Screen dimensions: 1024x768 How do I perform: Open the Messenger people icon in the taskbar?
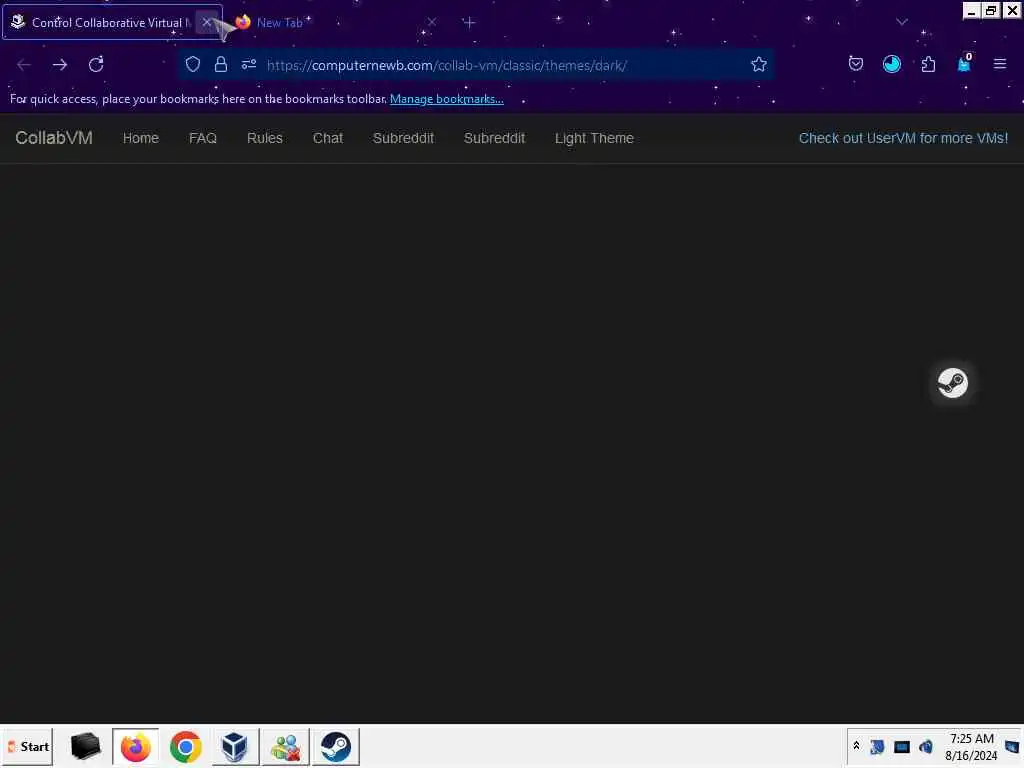(x=285, y=746)
